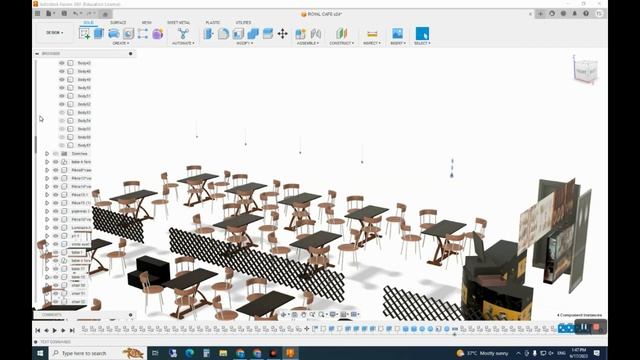
Task: Select the Extrude tool icon
Action: [99, 33]
